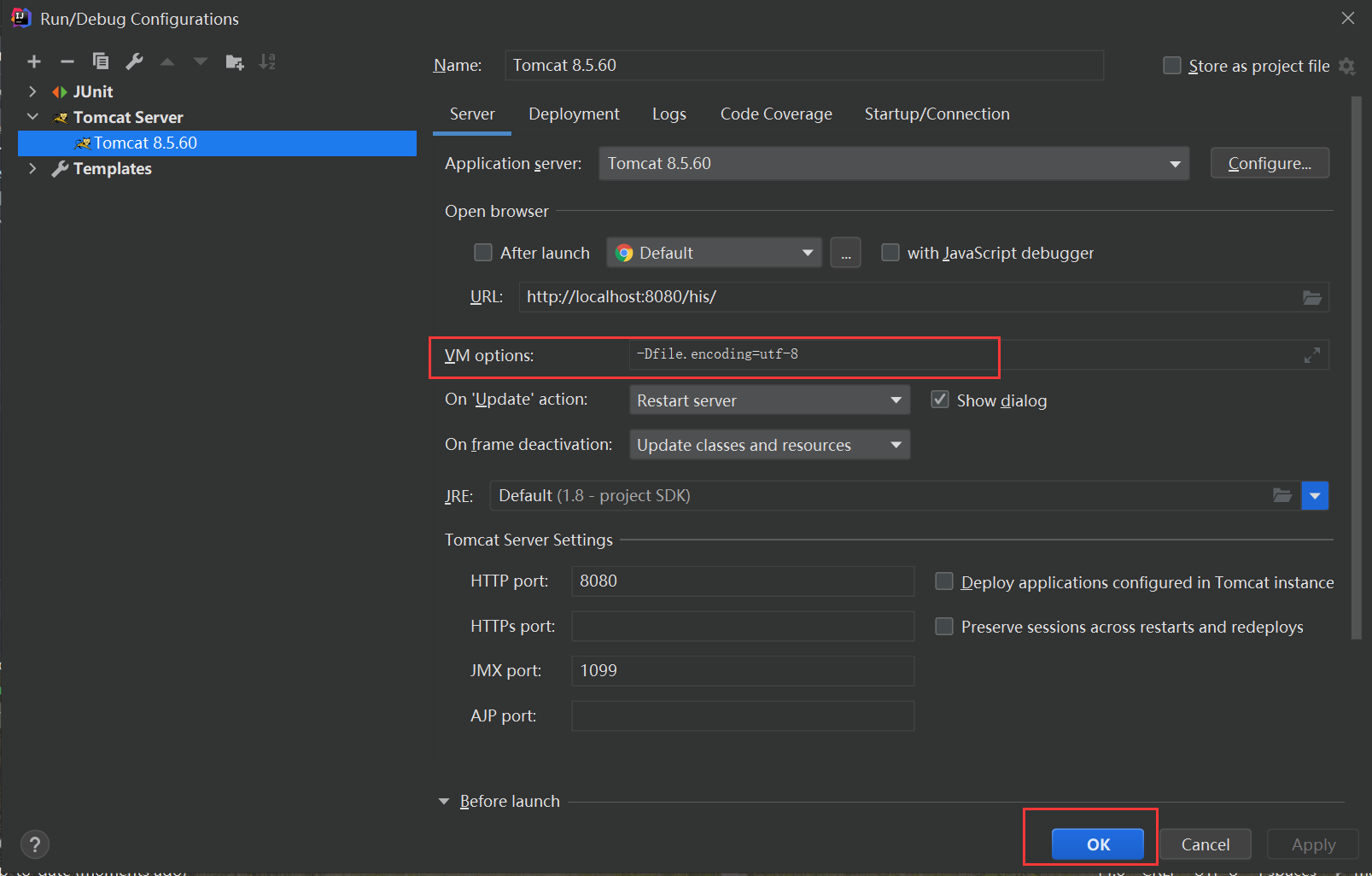The height and width of the screenshot is (876, 1372).
Task: Open edit templates wrench icon in toolbar
Action: [x=134, y=61]
